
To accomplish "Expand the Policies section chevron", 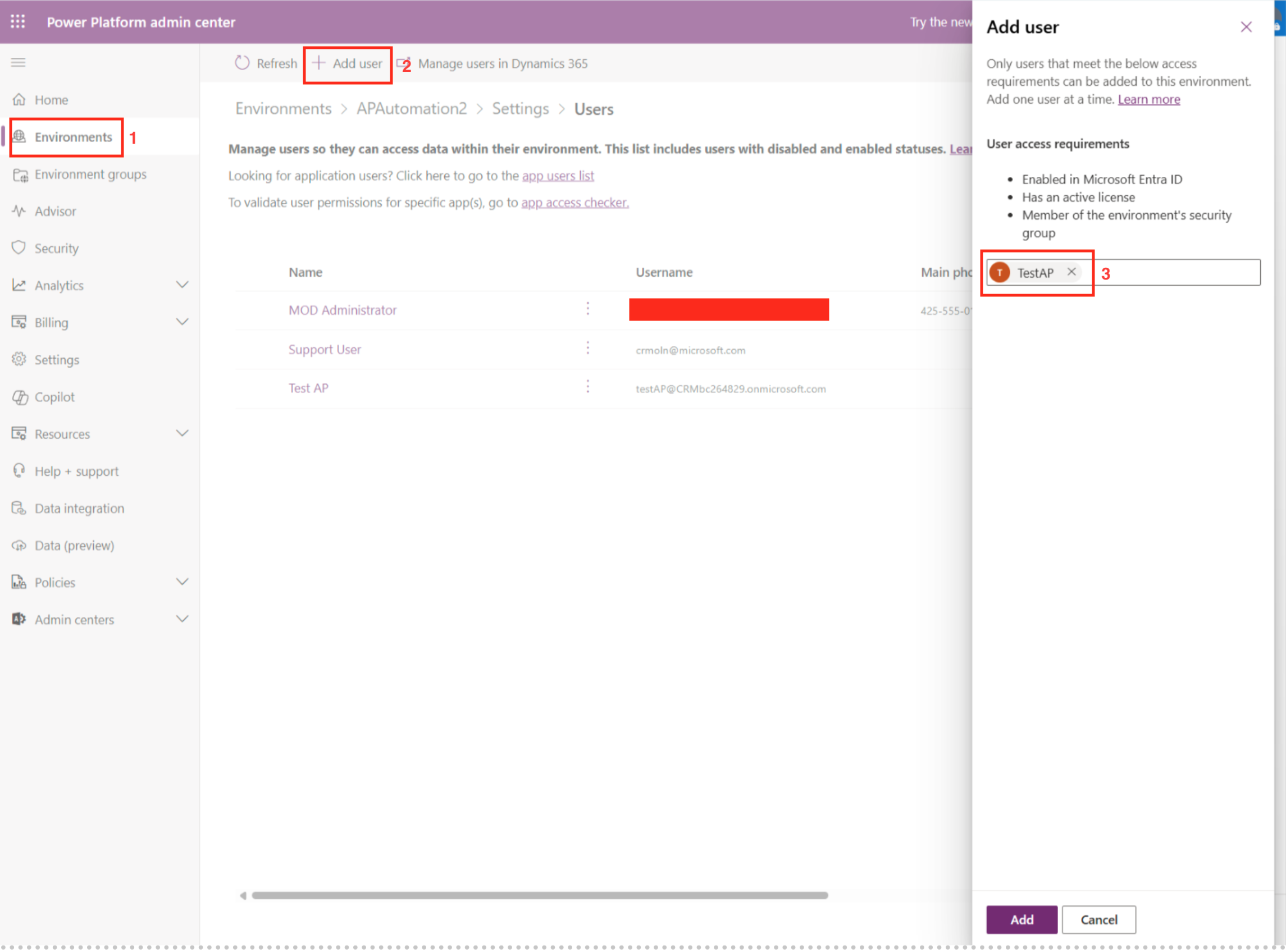I will [x=182, y=582].
